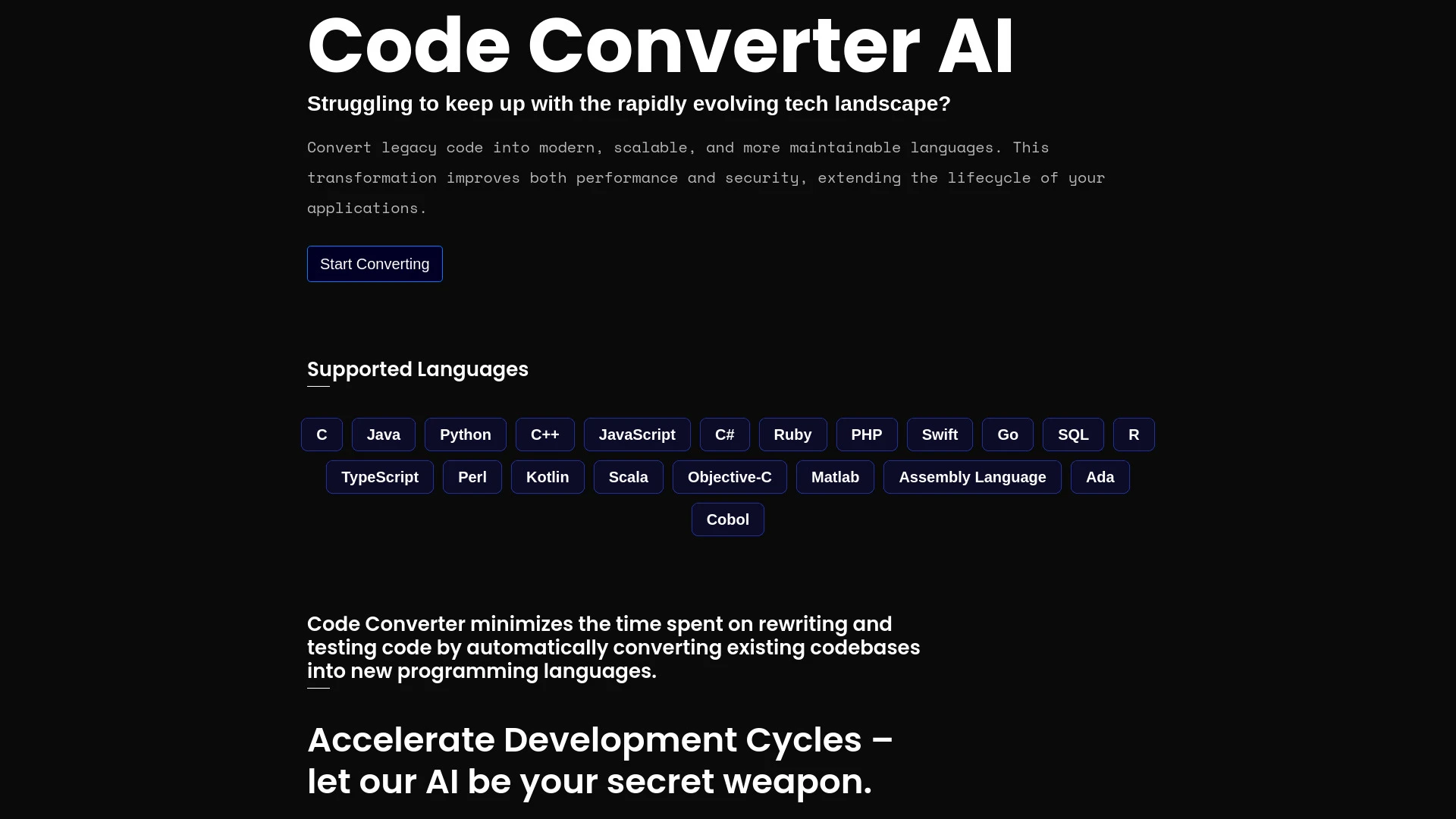1456x819 pixels.
Task: Click the Python language tag
Action: (x=465, y=434)
